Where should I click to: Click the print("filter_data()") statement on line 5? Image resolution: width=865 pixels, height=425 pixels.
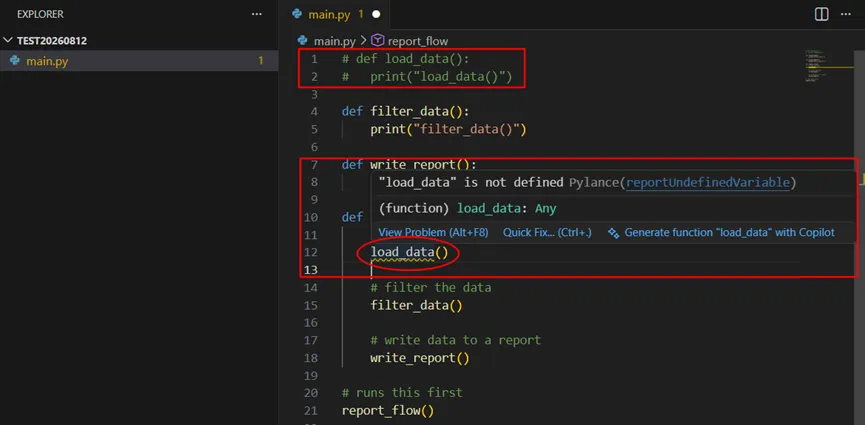(x=448, y=130)
